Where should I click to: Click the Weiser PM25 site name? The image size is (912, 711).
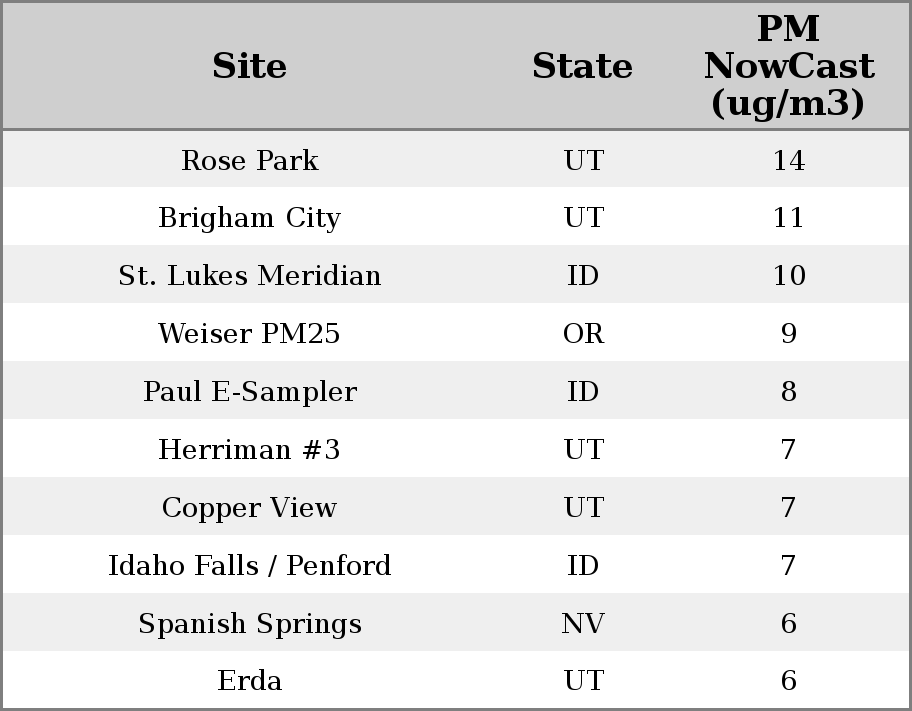tap(249, 334)
